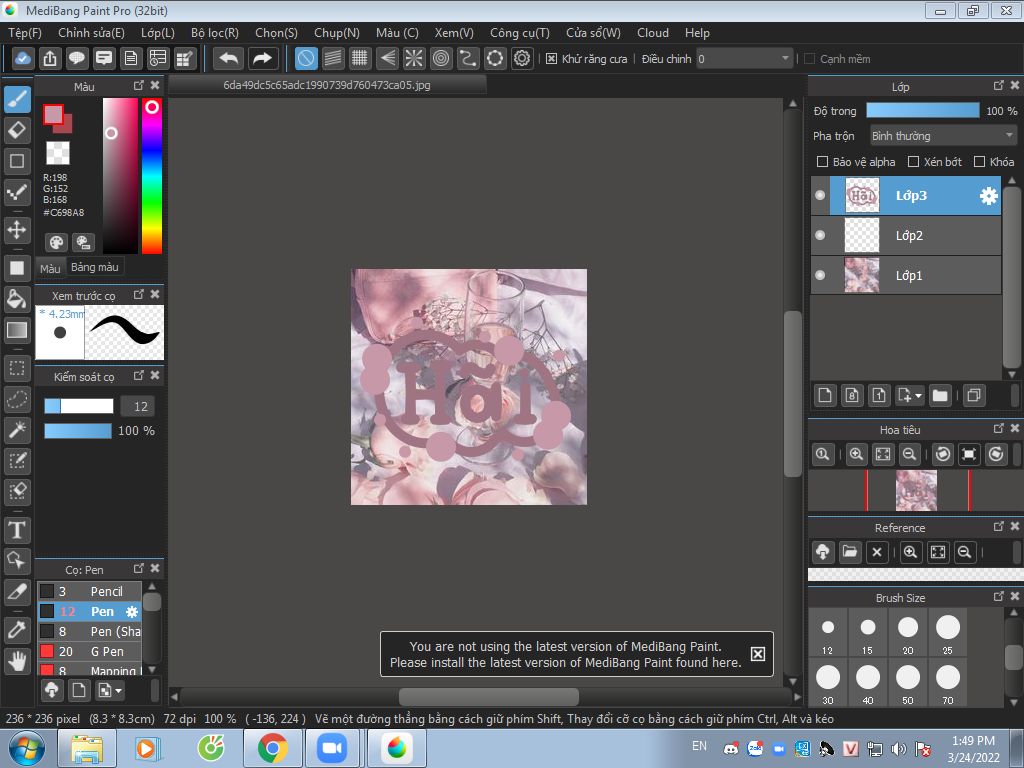Enable the crisscross grid snap
This screenshot has height=768, width=1024.
360,59
